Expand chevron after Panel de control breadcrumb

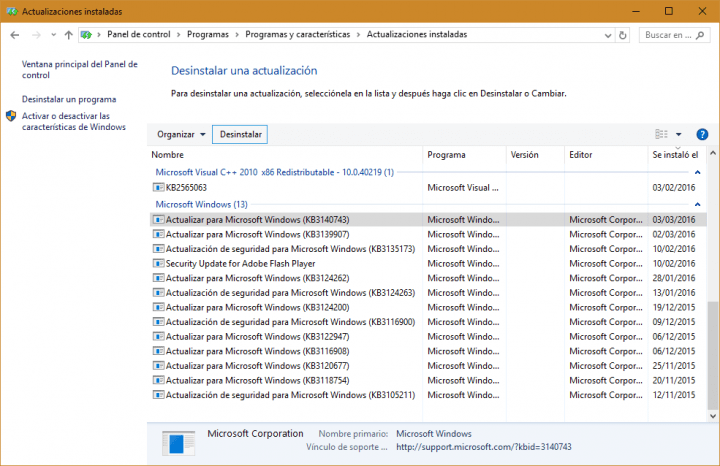[179, 35]
